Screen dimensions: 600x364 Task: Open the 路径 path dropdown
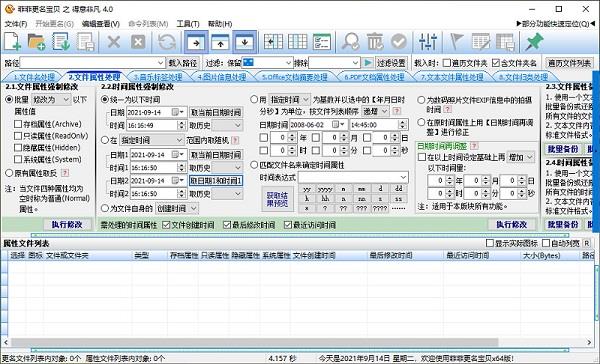(x=161, y=63)
